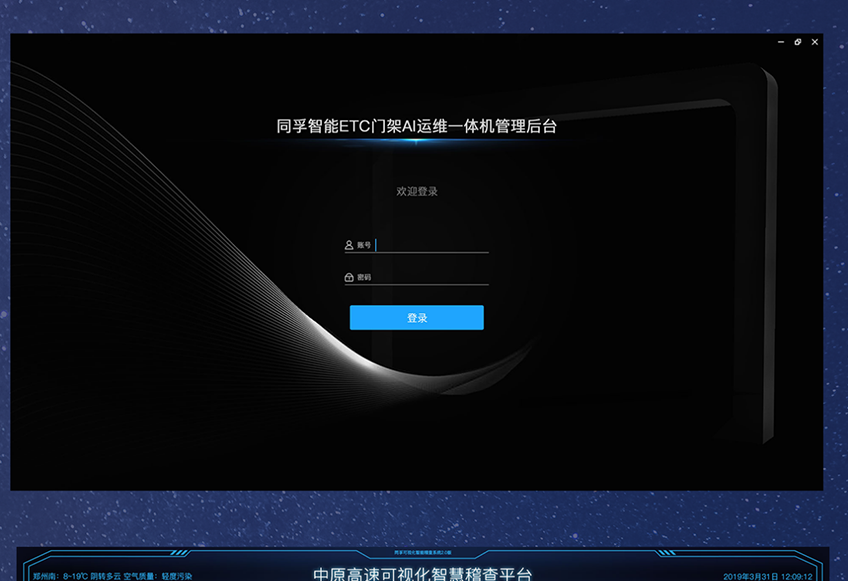The height and width of the screenshot is (581, 848).
Task: Focus the 账号 account input field
Action: (x=430, y=245)
